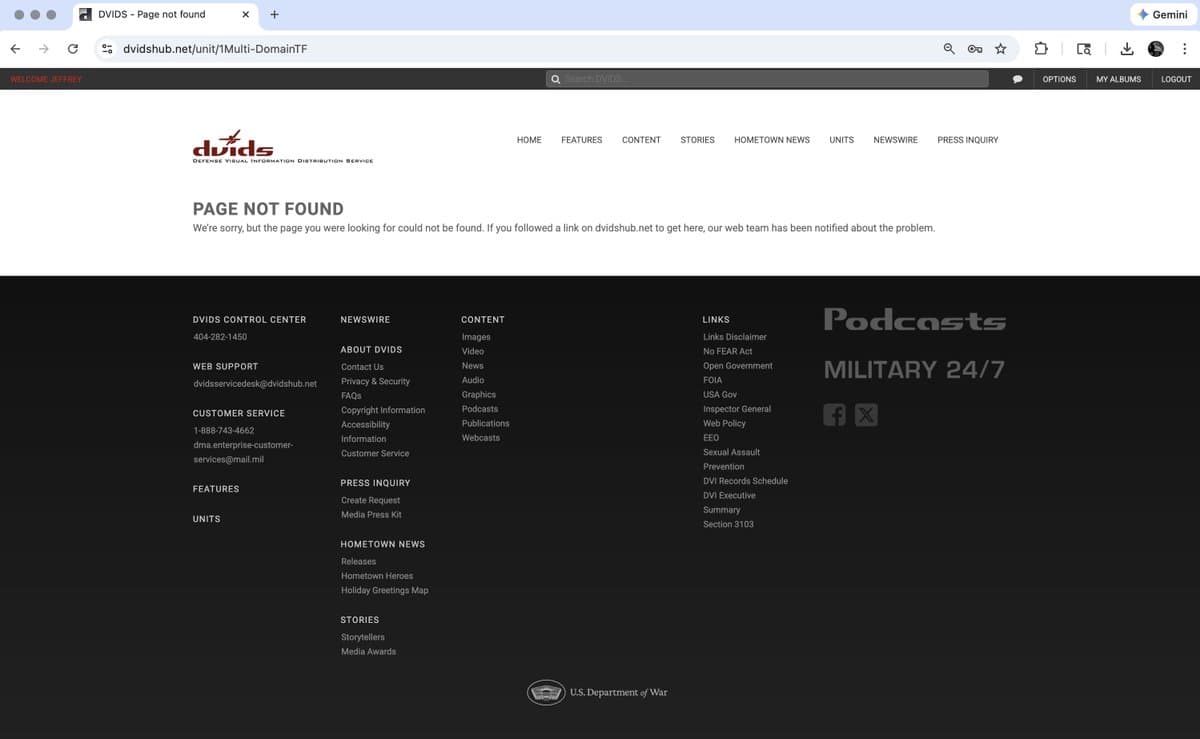Open the chat message icon in top bar

[x=1017, y=79]
